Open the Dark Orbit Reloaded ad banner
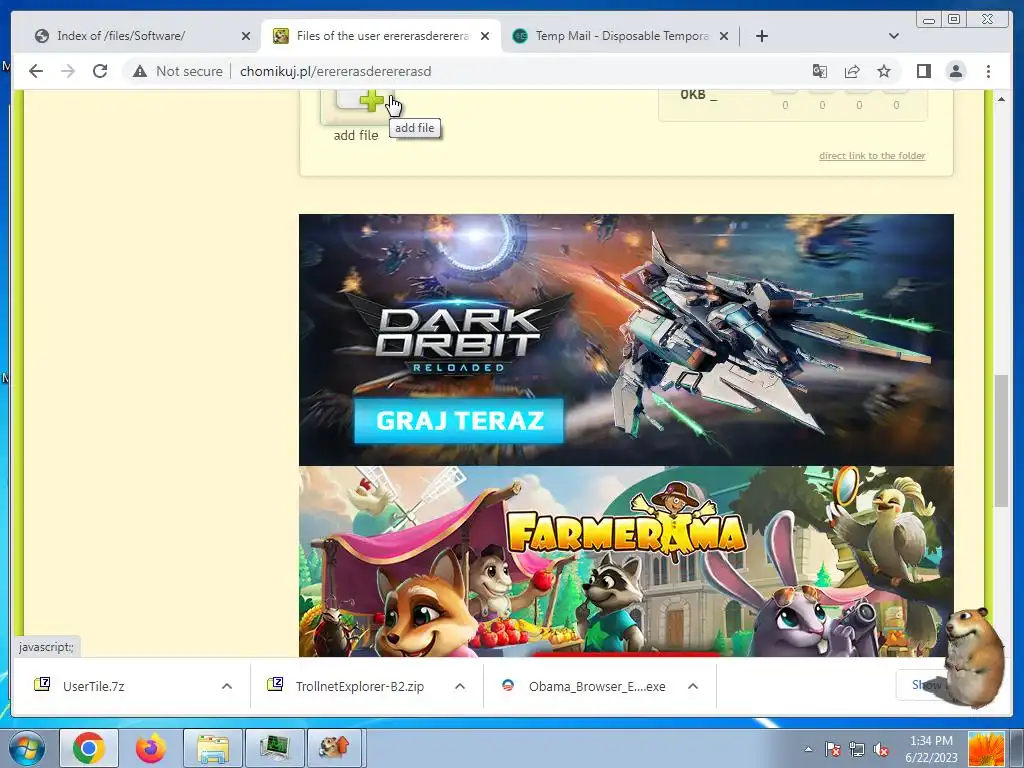1024x768 pixels. tap(626, 340)
